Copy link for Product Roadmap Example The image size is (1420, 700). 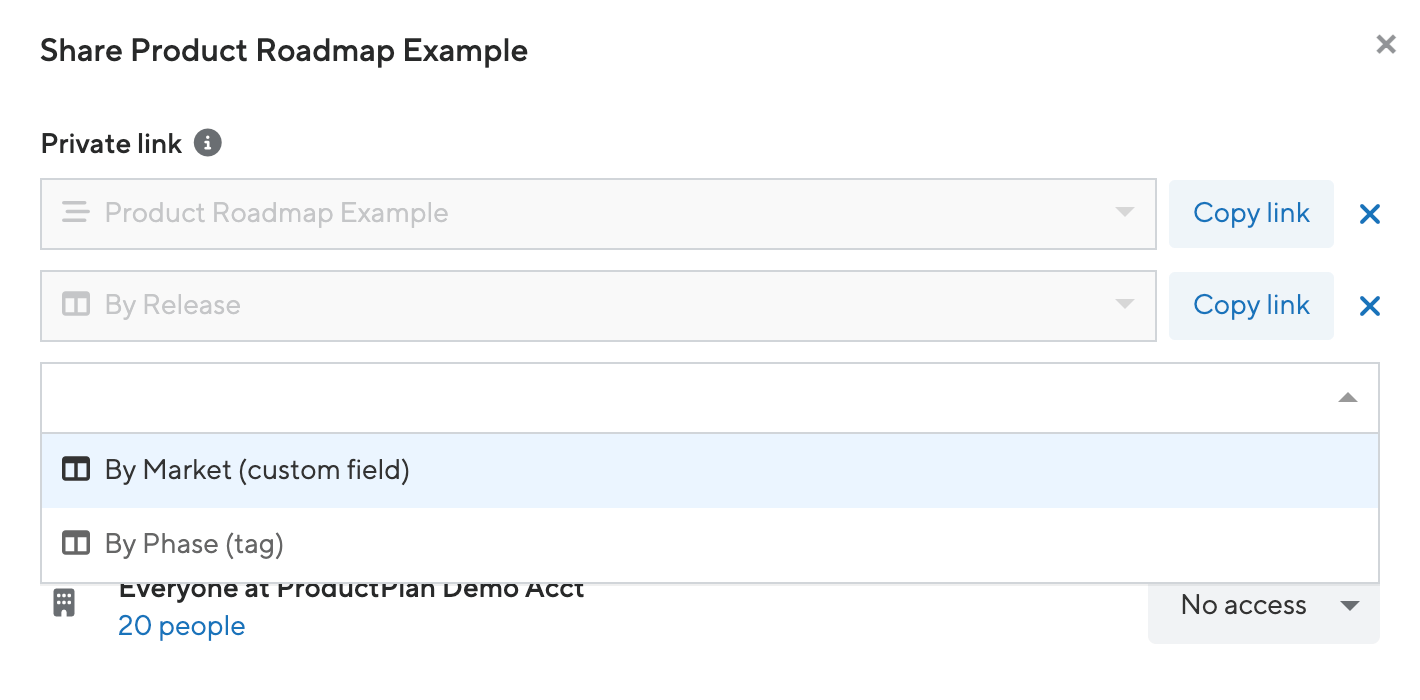click(1251, 214)
